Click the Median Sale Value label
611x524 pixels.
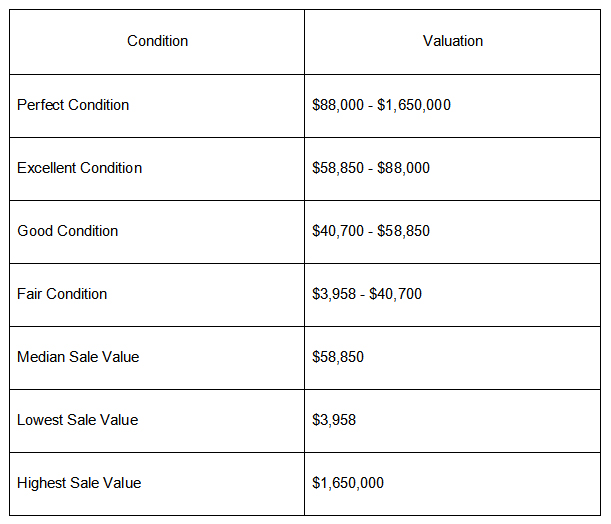pos(78,357)
